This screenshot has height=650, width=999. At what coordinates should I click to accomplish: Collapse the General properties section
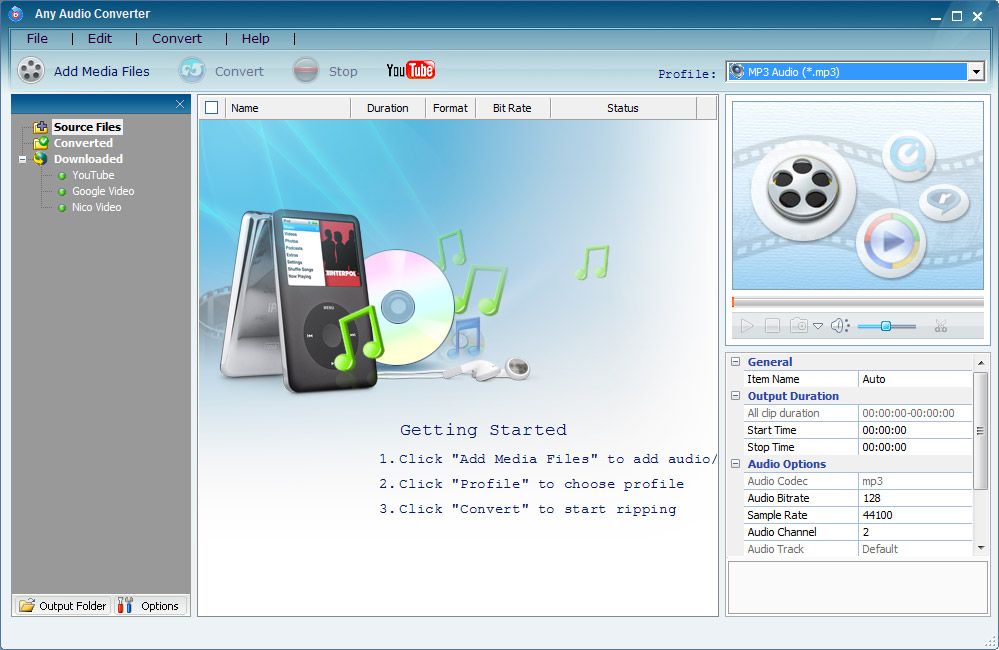(x=735, y=361)
